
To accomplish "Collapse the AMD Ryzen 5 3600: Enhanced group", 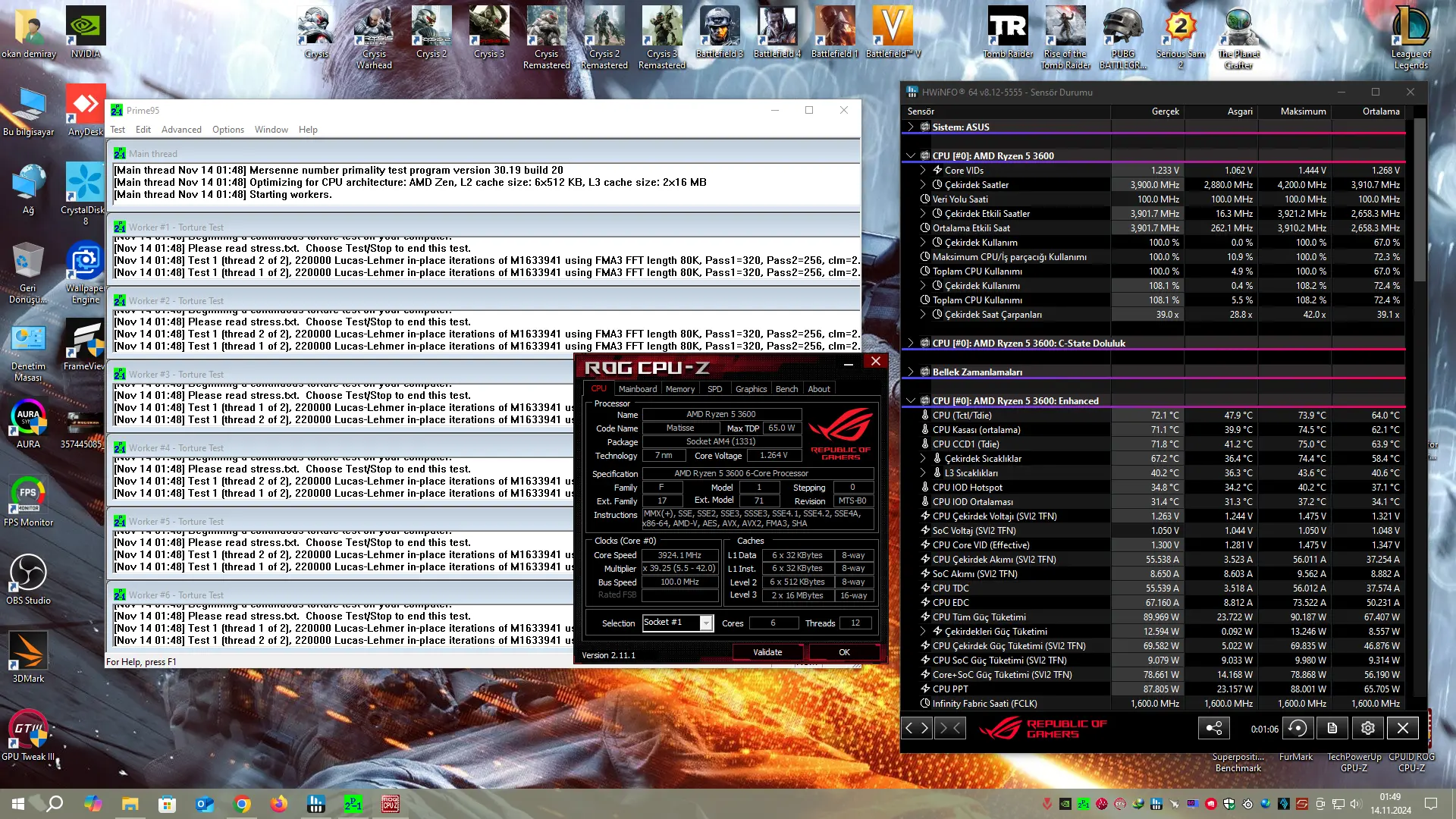I will (x=910, y=400).
